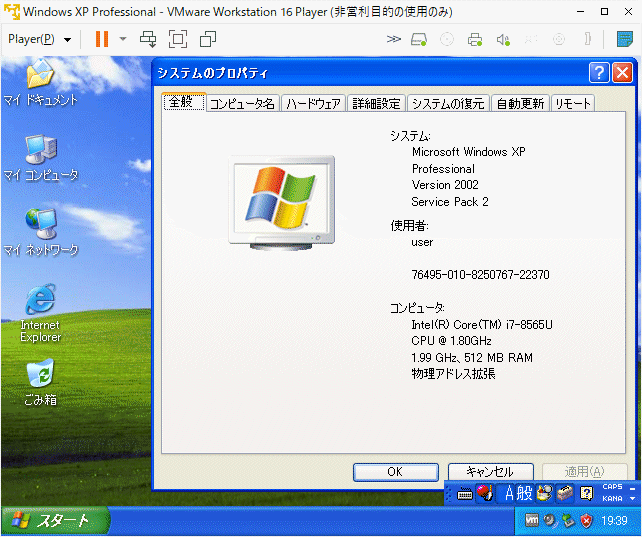Open the Player(P) menu
Image resolution: width=642 pixels, height=537 pixels.
[40, 39]
